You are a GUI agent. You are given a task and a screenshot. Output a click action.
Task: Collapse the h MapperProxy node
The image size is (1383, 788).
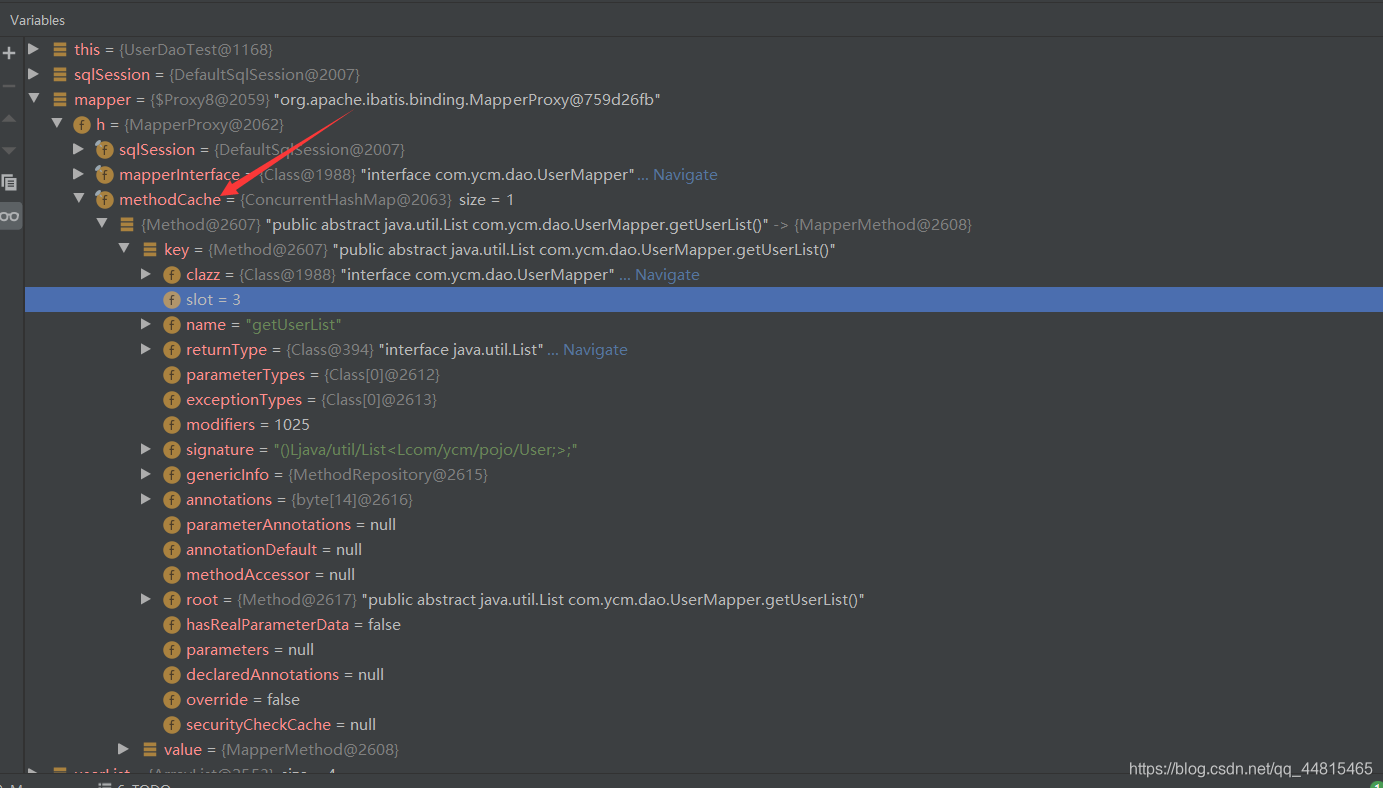pos(57,124)
